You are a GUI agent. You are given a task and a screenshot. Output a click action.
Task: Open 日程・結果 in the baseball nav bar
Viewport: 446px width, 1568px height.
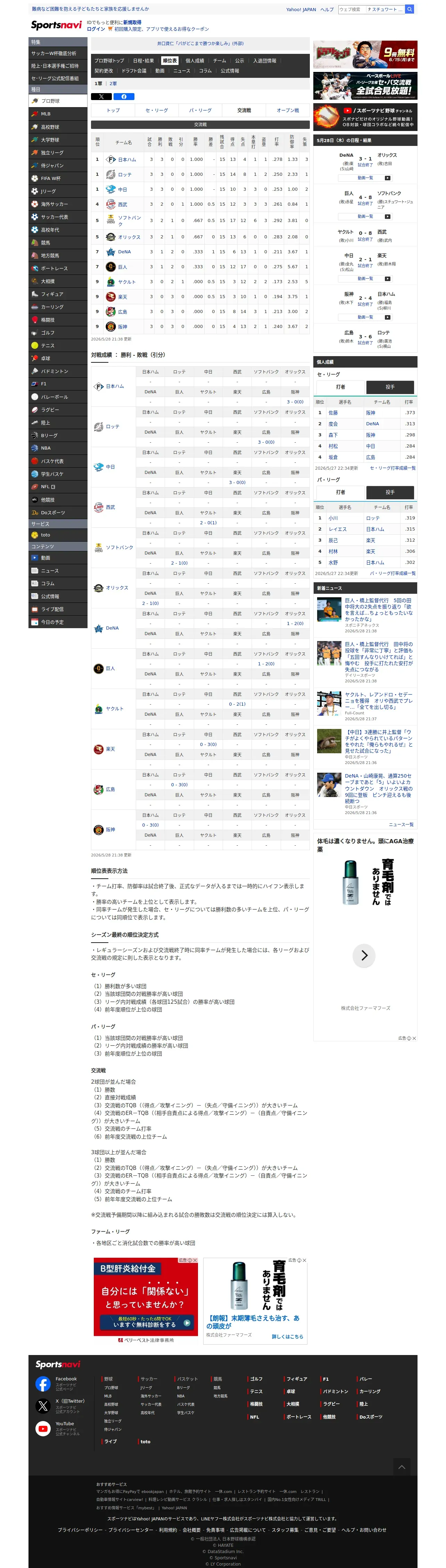click(143, 61)
